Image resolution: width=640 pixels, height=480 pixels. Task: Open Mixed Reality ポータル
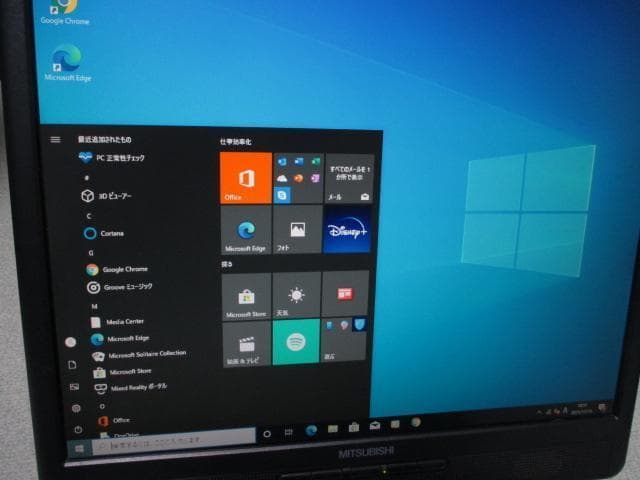pyautogui.click(x=131, y=387)
